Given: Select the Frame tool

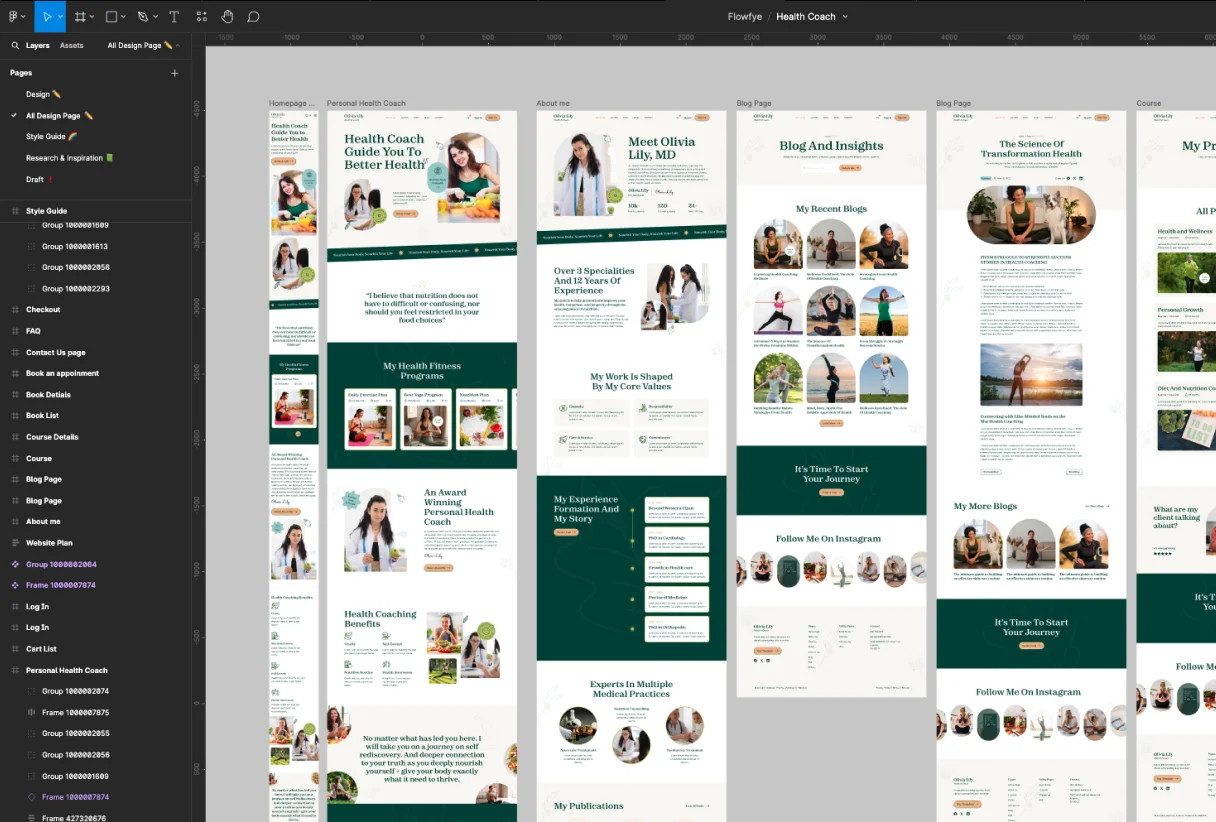Looking at the screenshot, I should (x=80, y=16).
